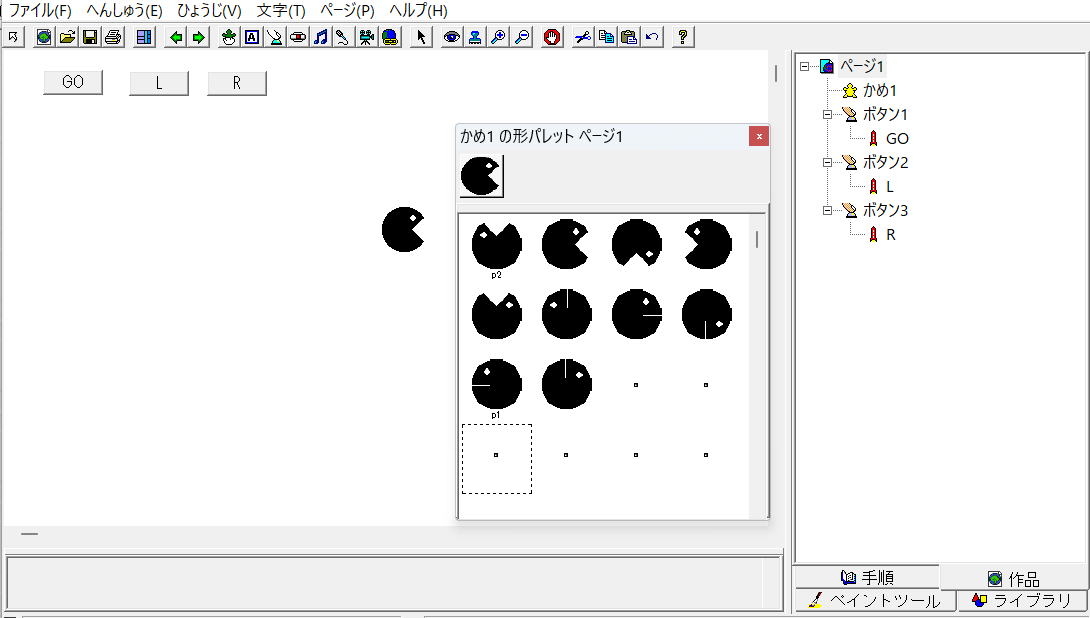Insert video using the movie camera icon

click(x=367, y=37)
